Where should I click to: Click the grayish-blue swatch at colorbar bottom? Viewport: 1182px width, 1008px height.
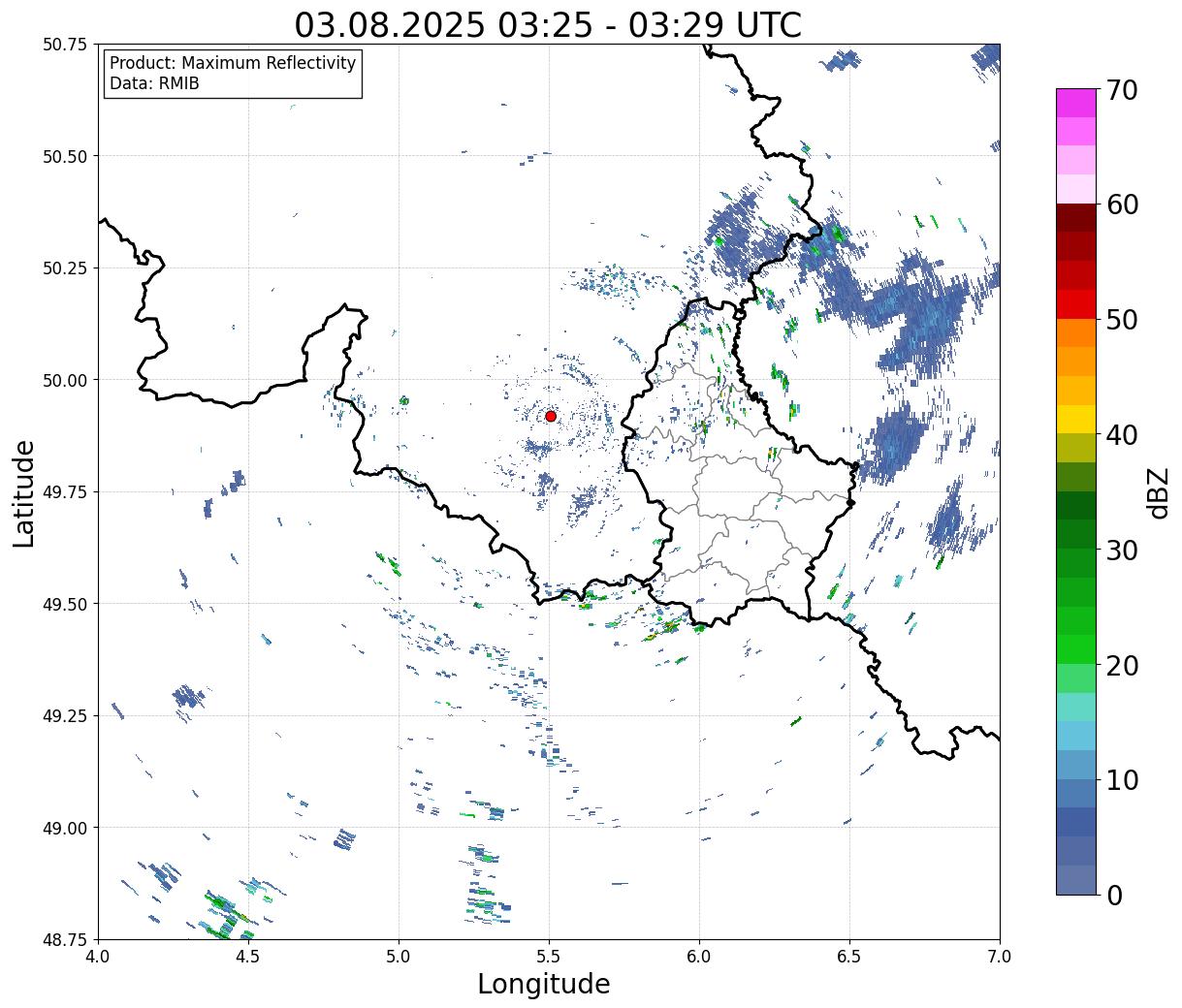point(1076,880)
